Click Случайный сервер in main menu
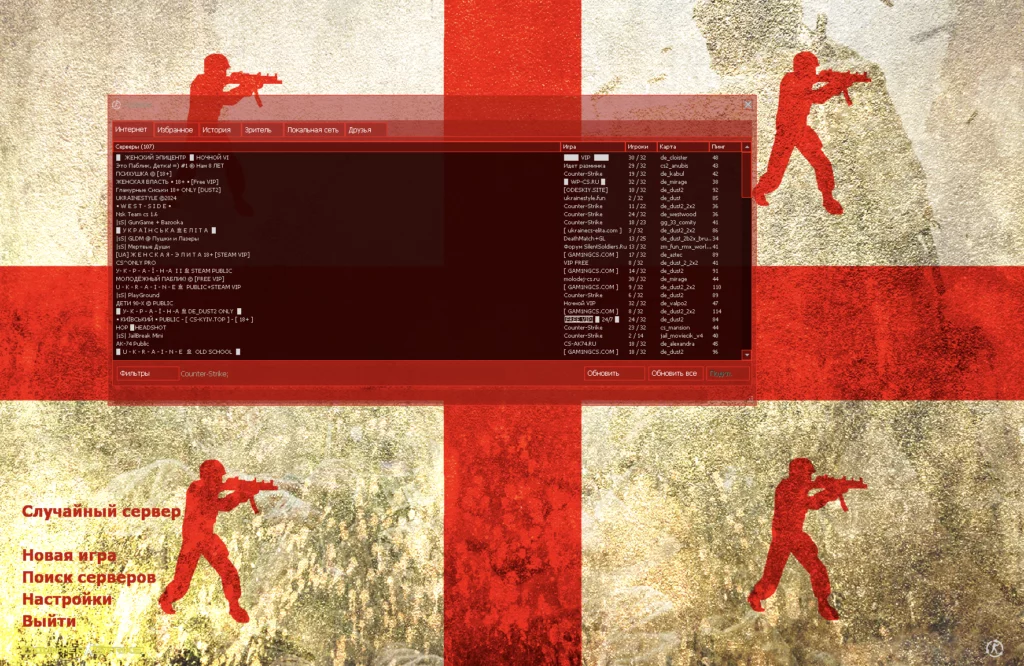1024x666 pixels. coord(101,511)
